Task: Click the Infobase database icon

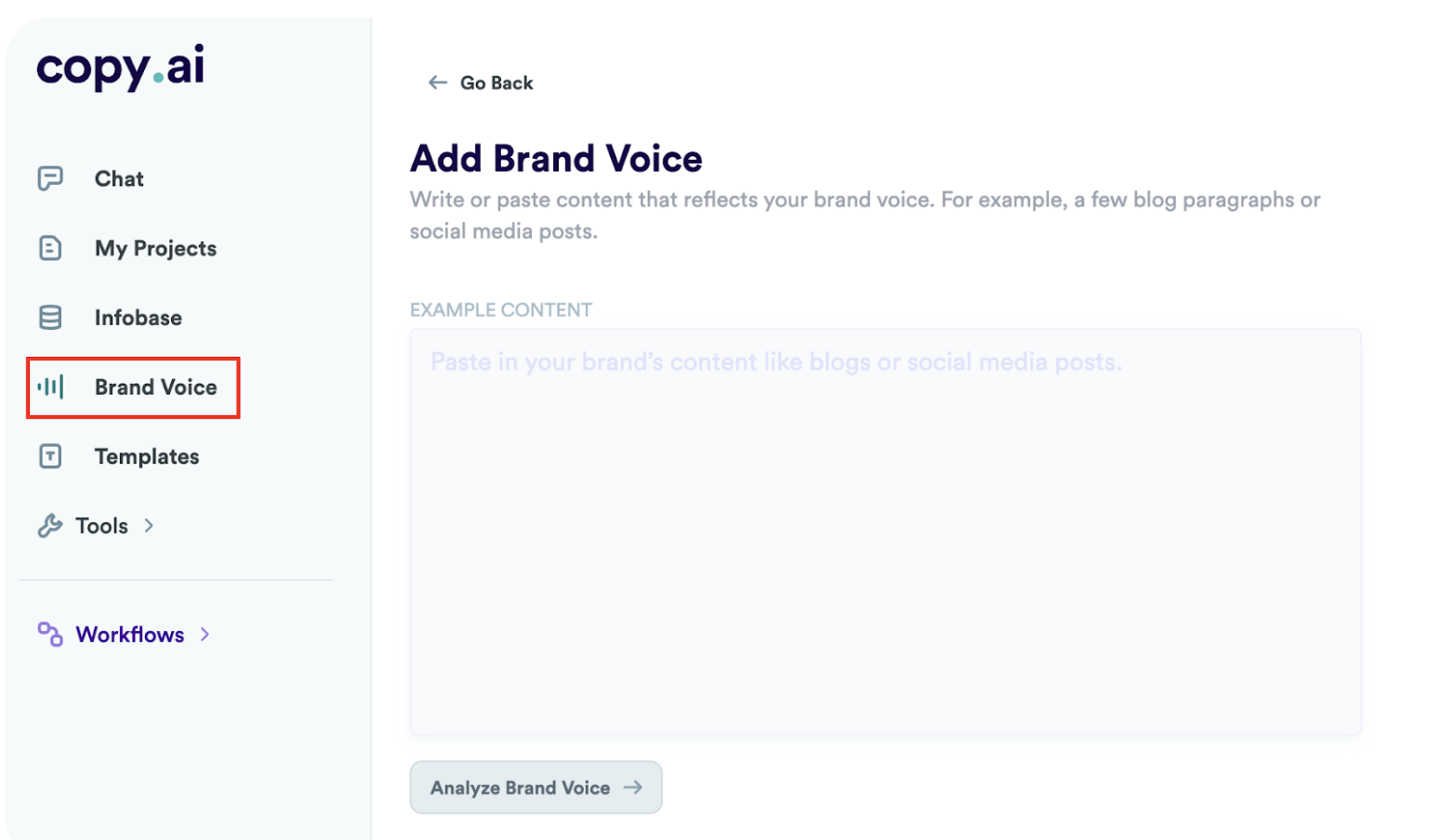Action: (x=49, y=317)
